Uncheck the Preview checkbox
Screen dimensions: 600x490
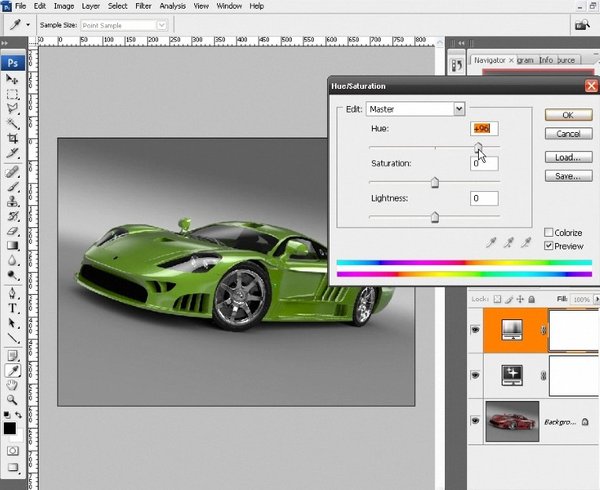[x=549, y=245]
